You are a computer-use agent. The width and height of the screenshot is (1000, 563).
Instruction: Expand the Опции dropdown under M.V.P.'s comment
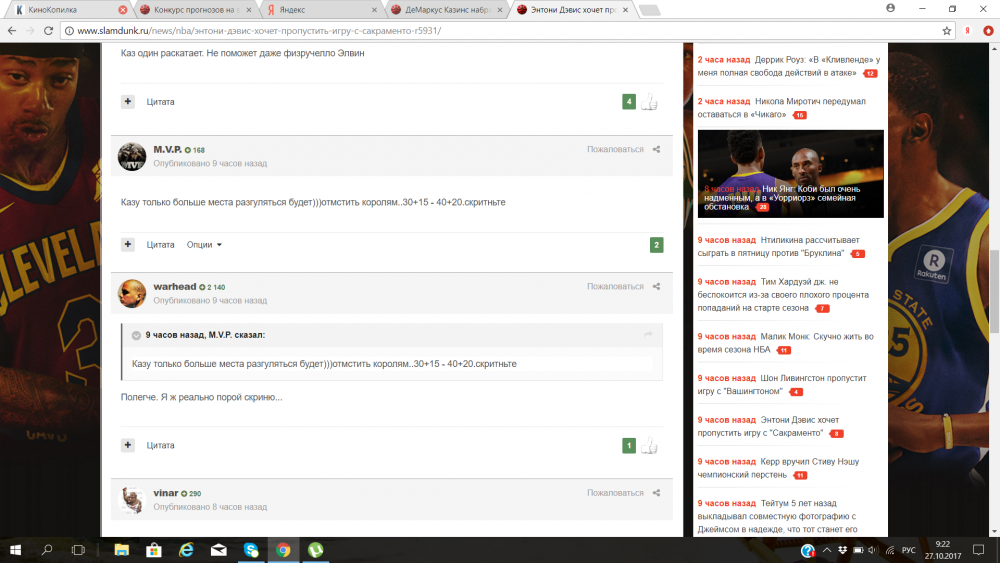pyautogui.click(x=204, y=245)
